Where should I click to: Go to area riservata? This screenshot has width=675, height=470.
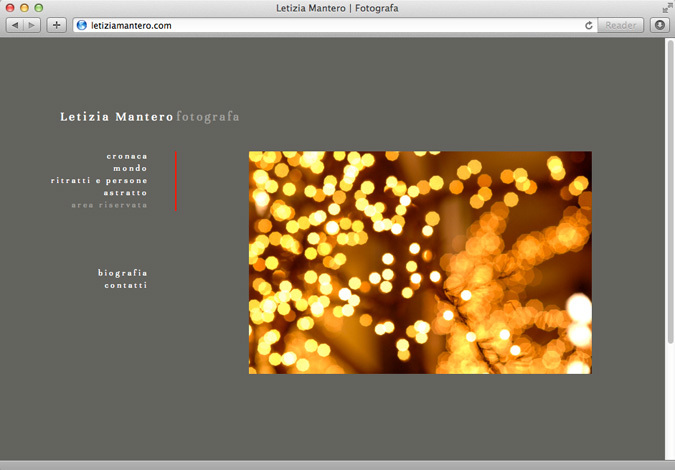tap(109, 204)
